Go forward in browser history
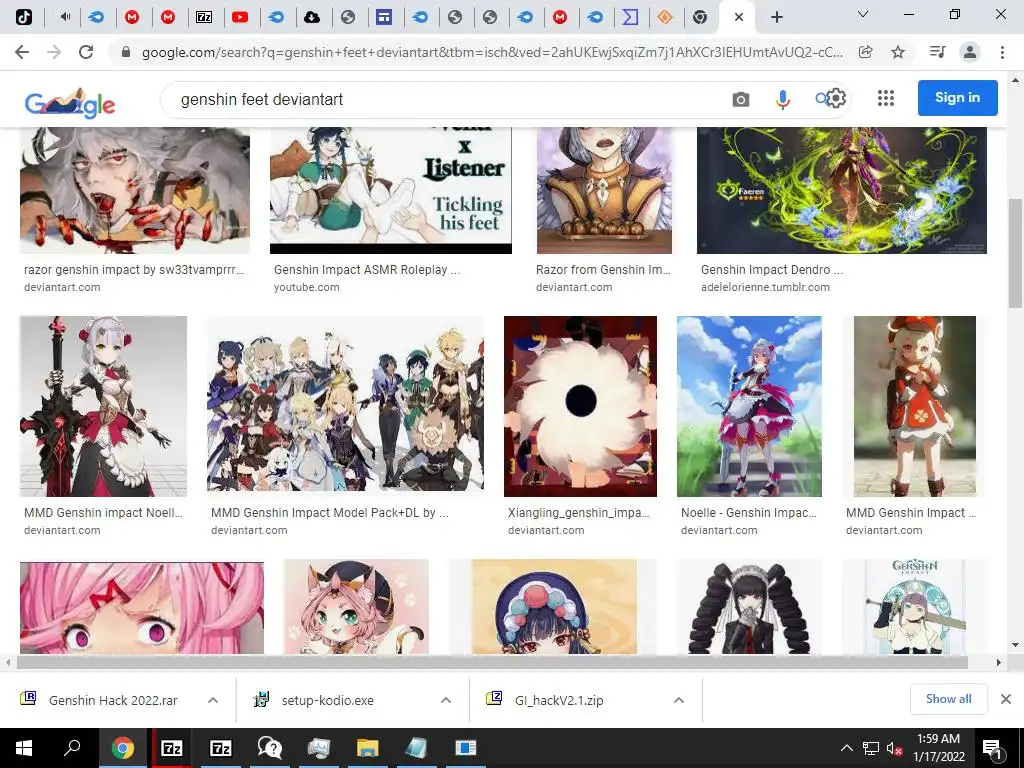1024x768 pixels. click(x=54, y=52)
